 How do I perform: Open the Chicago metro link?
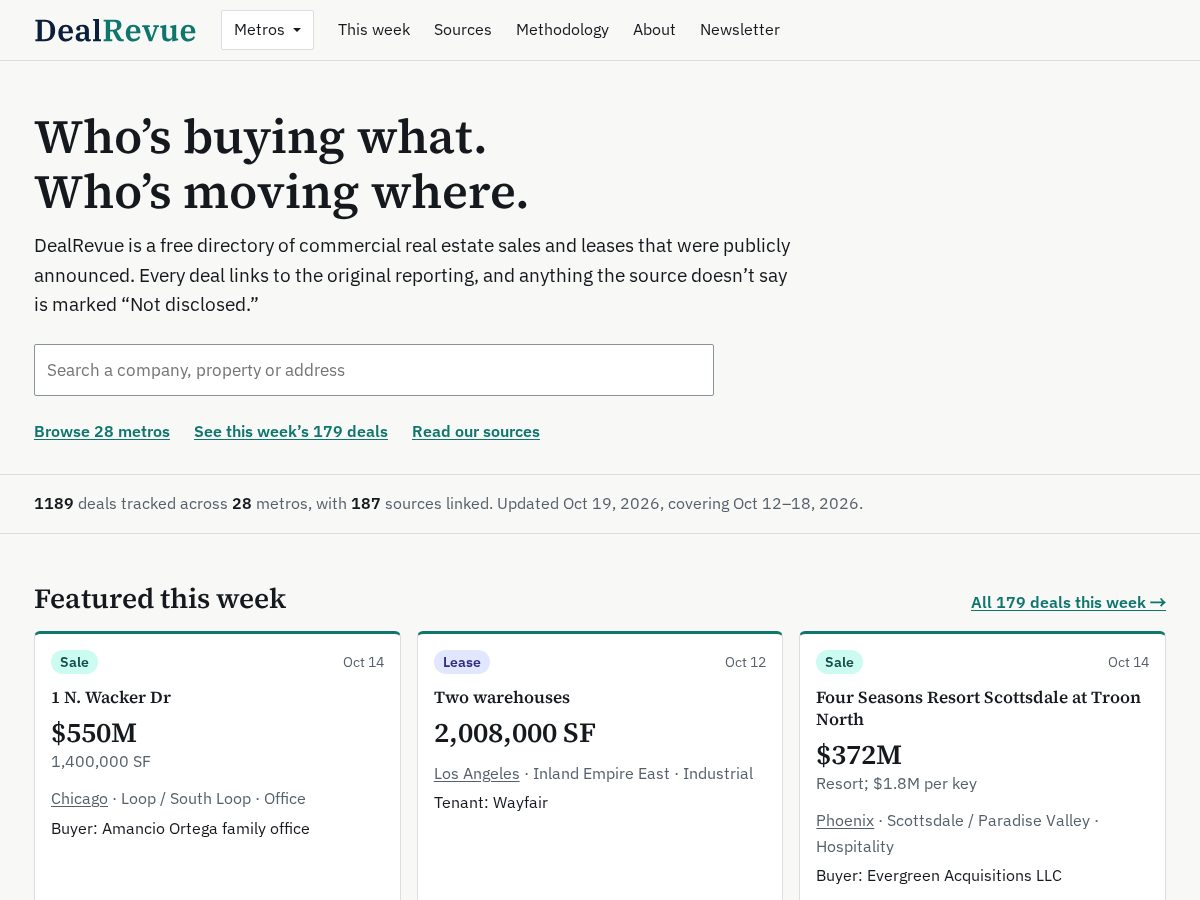click(x=79, y=799)
